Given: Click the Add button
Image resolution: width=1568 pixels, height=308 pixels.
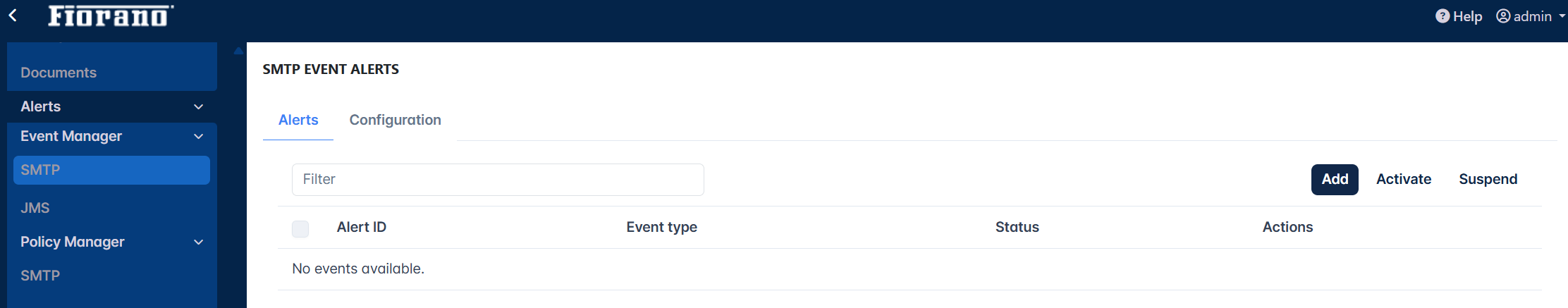Looking at the screenshot, I should (1335, 179).
